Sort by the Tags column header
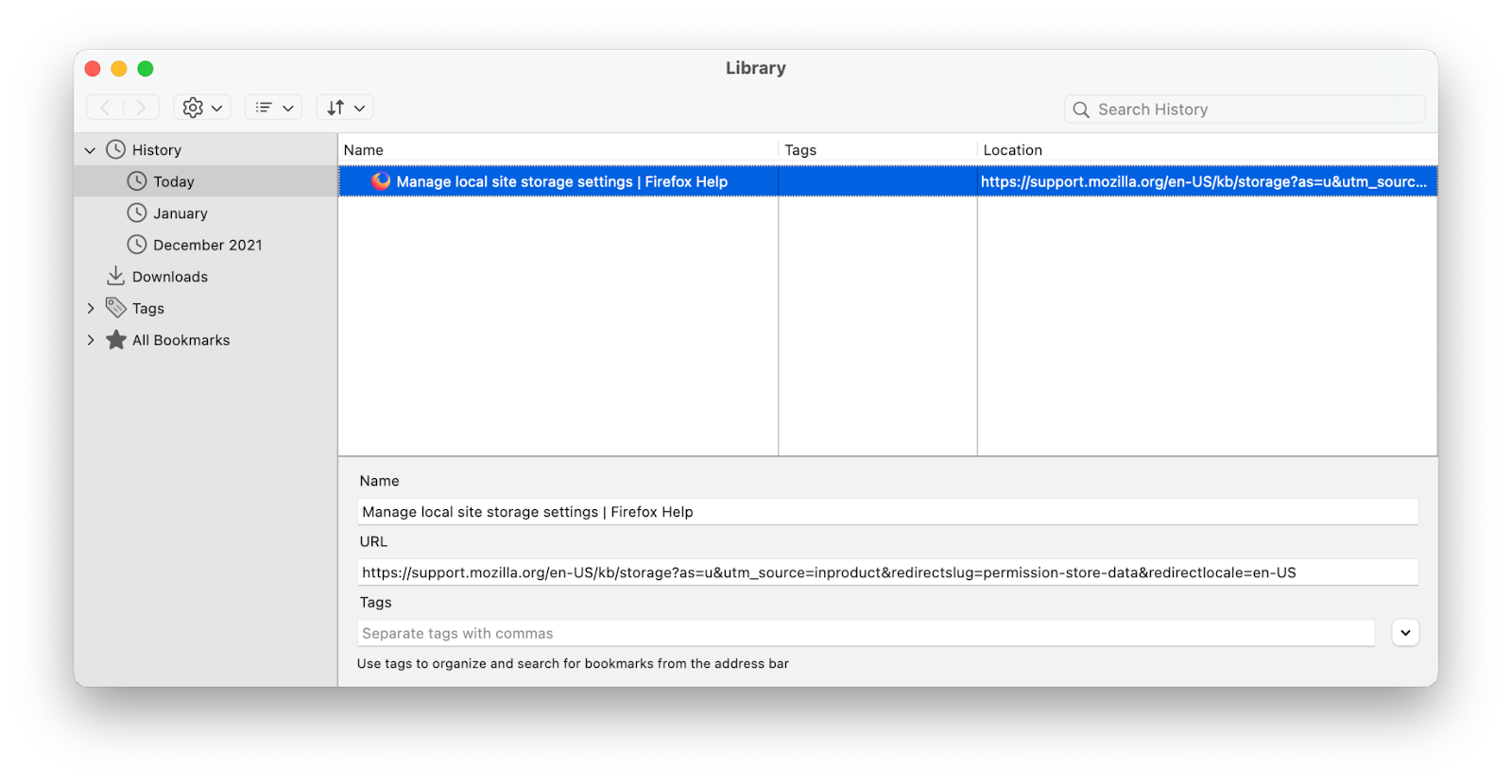Image resolution: width=1512 pixels, height=784 pixels. click(x=878, y=150)
